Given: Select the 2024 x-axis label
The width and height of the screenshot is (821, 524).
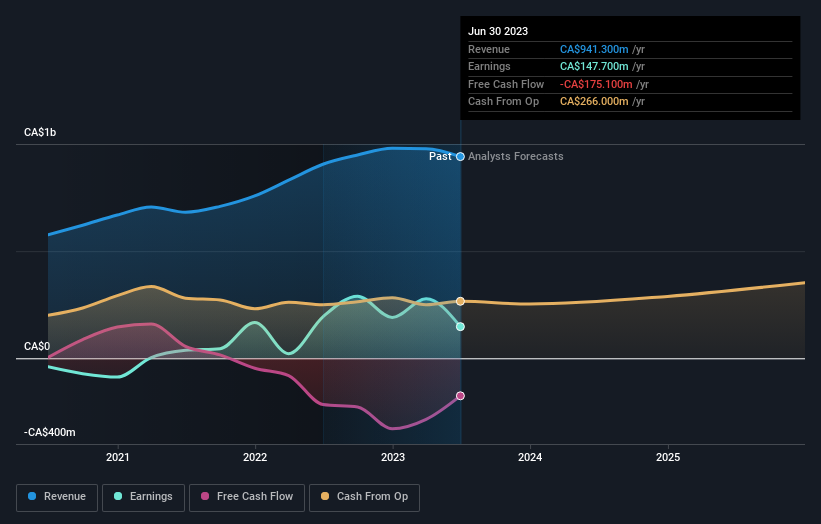Looking at the screenshot, I should [530, 457].
